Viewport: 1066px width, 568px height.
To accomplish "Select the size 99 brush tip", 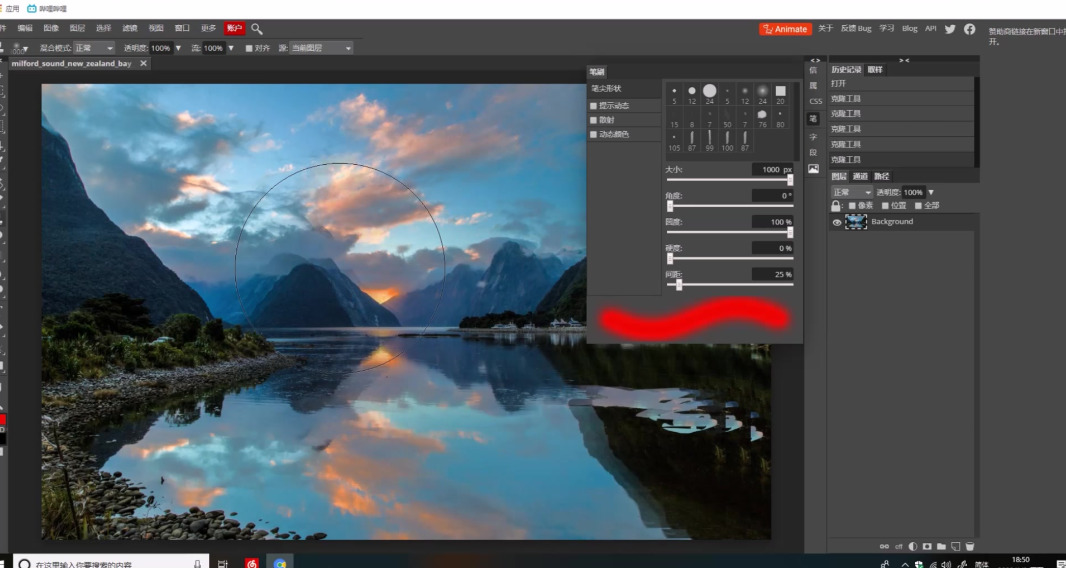I will [709, 141].
